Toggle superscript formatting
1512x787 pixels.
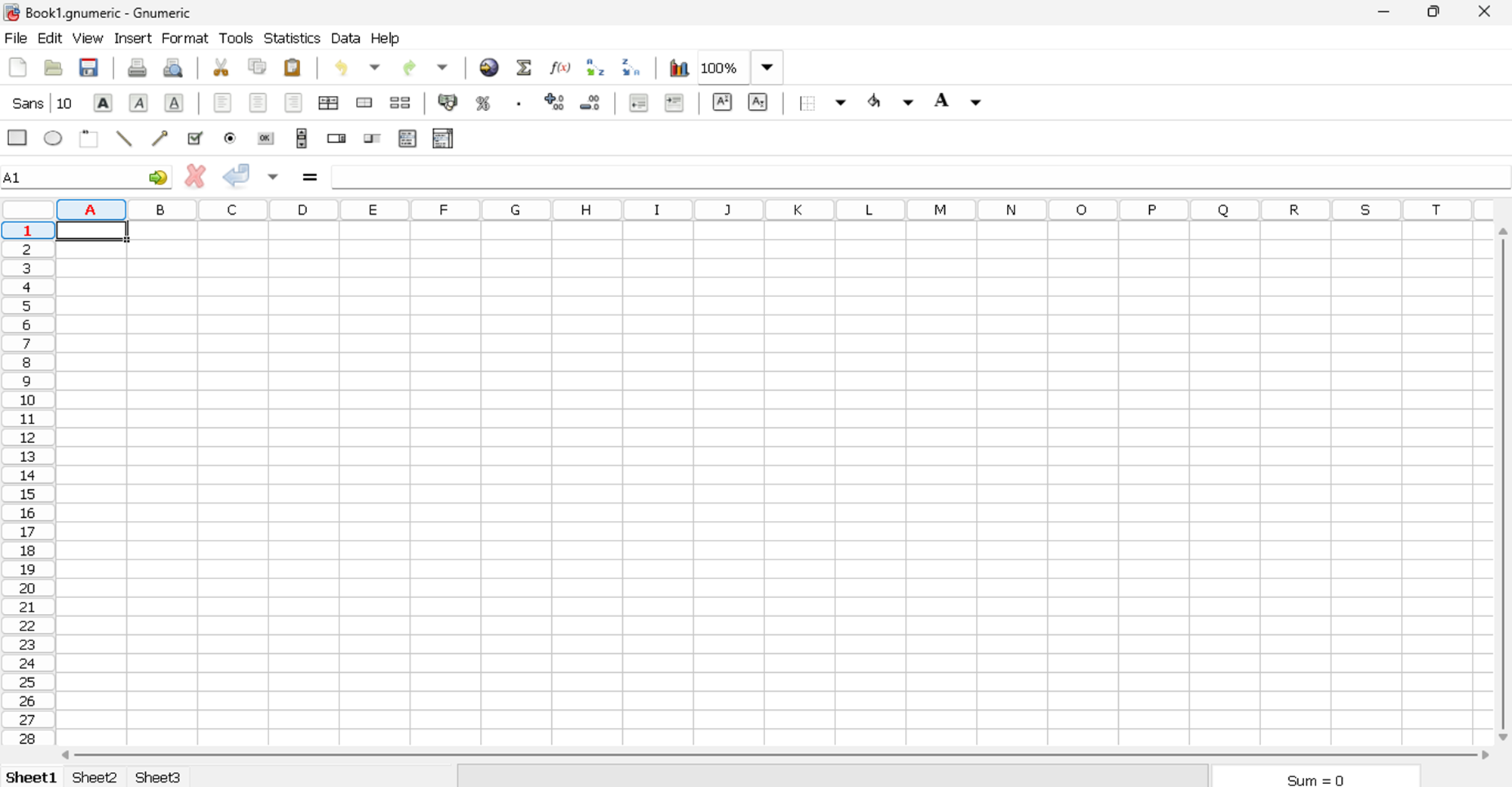722,103
